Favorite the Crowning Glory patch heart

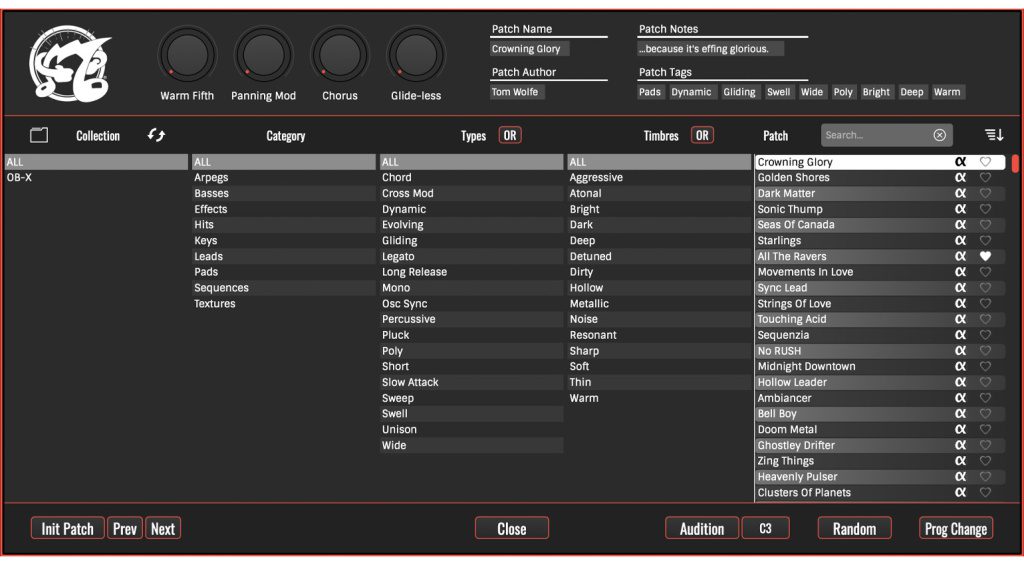click(985, 162)
